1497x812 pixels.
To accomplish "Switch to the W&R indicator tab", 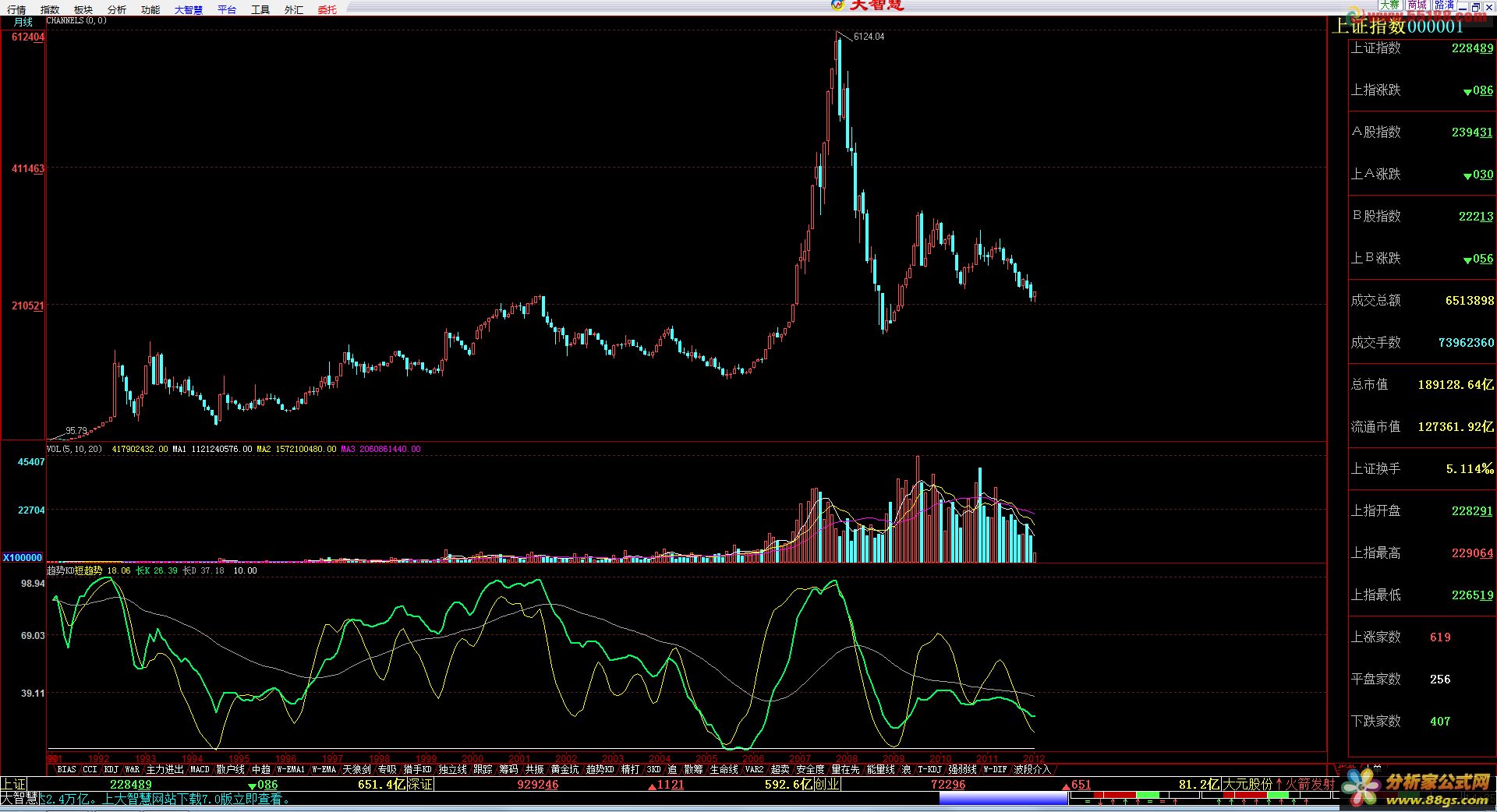I will coord(133,769).
